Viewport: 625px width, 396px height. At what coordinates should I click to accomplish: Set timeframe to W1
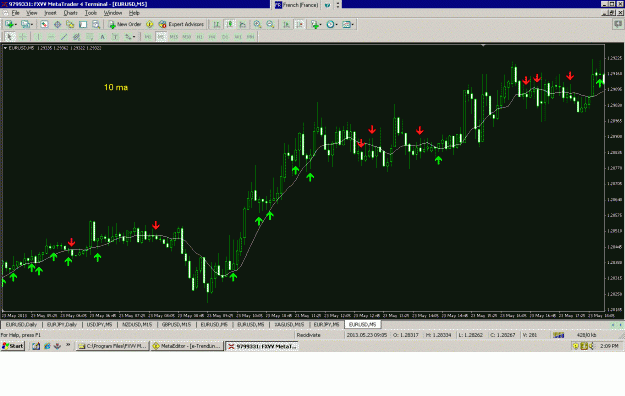[x=238, y=37]
